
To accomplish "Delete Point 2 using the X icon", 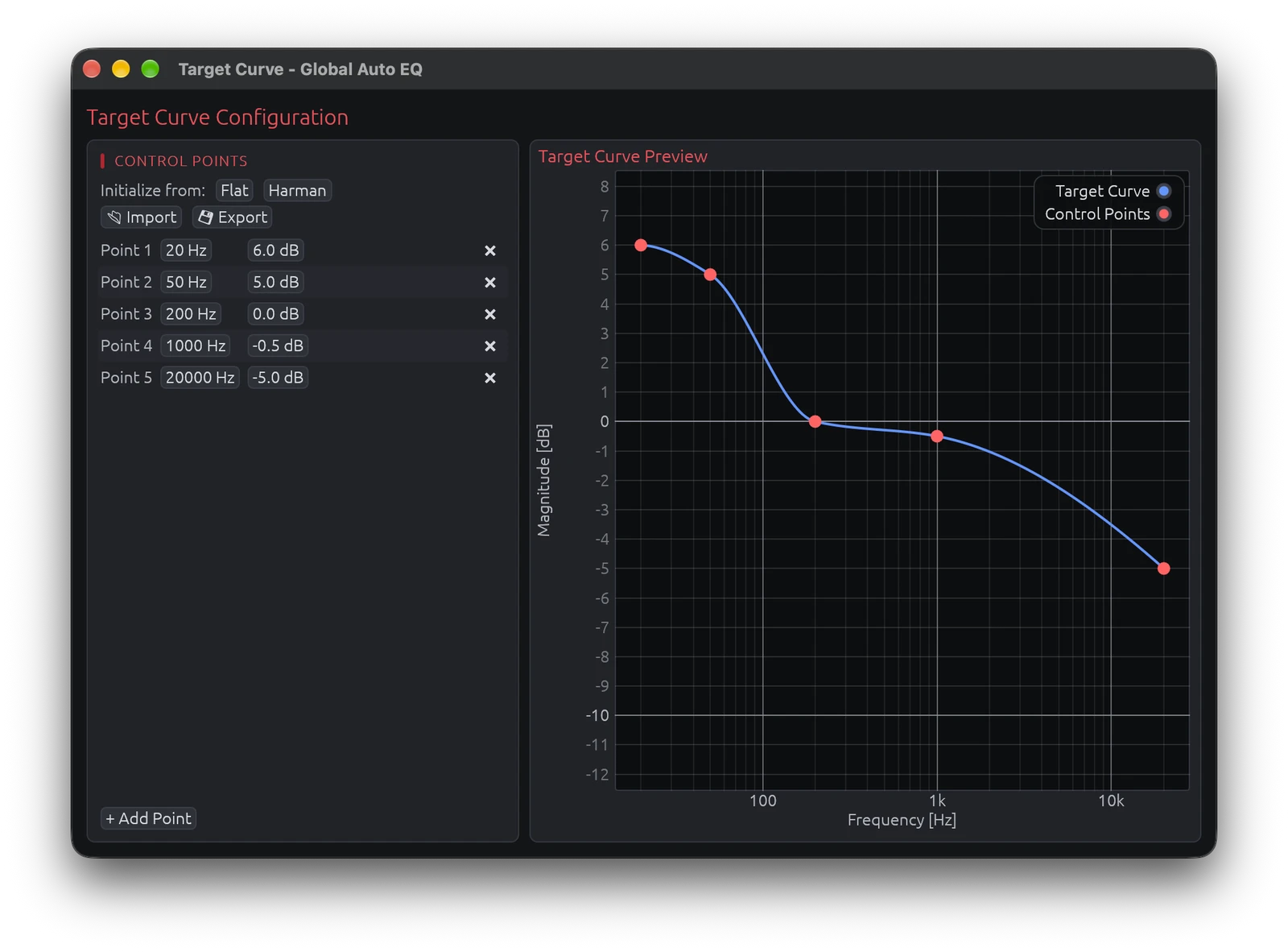I will click(x=489, y=283).
